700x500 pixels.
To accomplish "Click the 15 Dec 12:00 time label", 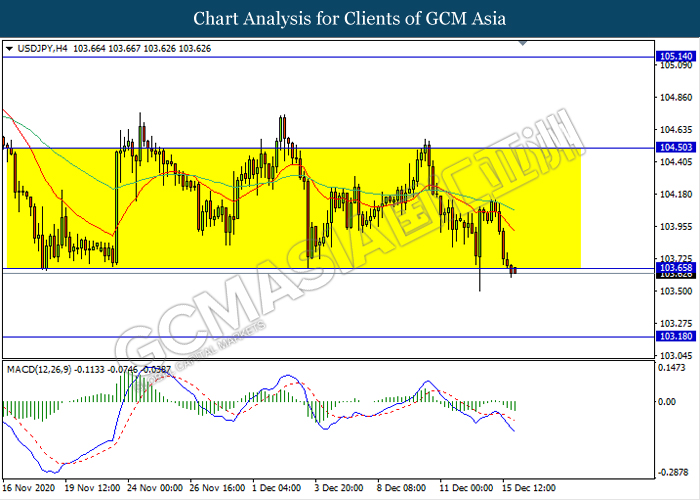I will [x=529, y=488].
